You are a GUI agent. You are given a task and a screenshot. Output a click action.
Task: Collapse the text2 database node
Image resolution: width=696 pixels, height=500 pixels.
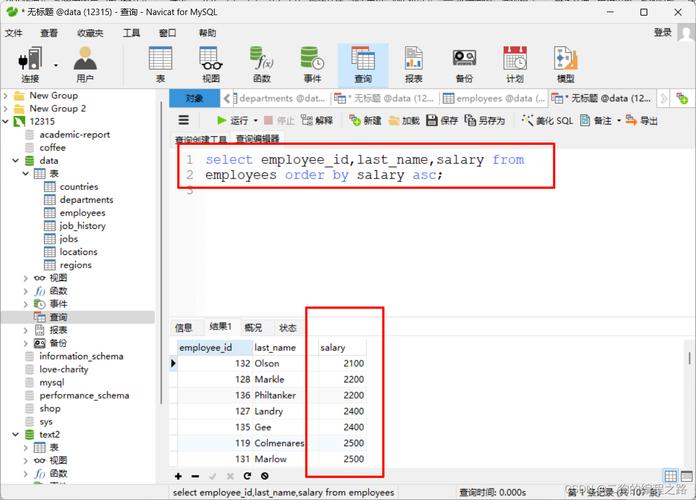tap(16, 435)
